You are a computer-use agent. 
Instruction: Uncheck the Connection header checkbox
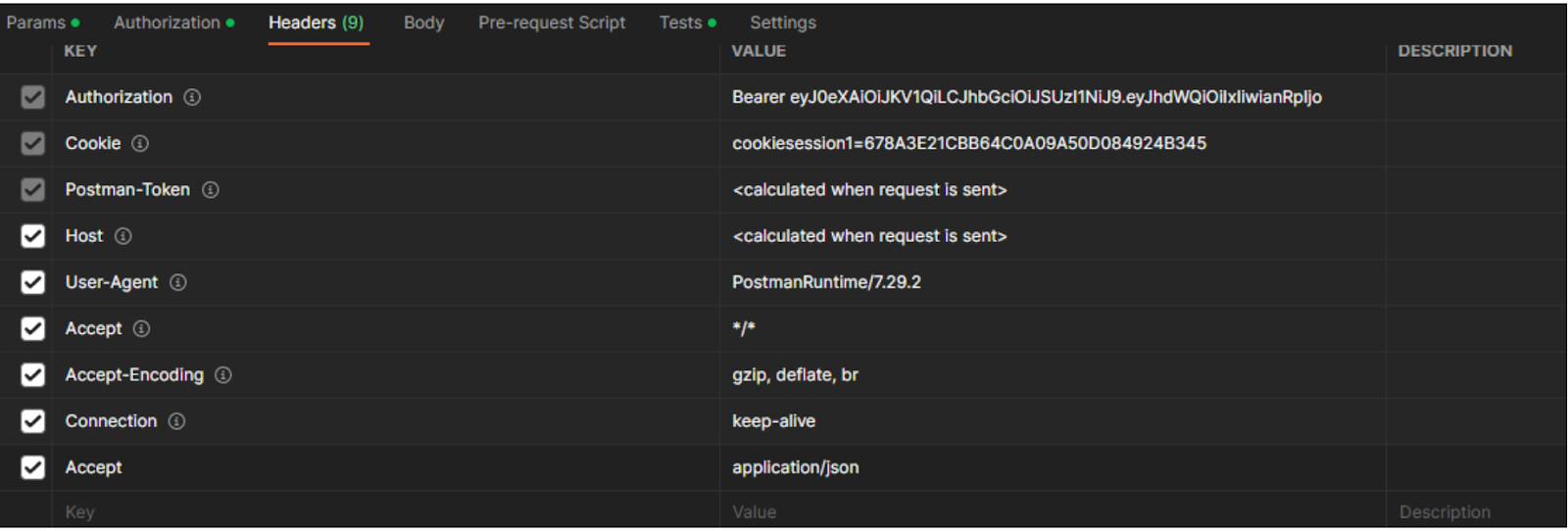click(x=32, y=421)
